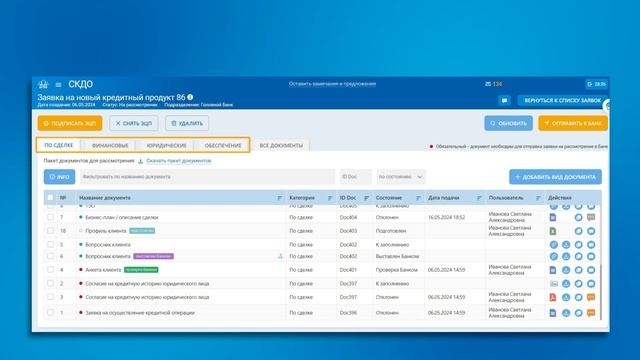640x360 pixels.
Task: Open red PDF icon in row 3 Согласие
Action: click(553, 297)
